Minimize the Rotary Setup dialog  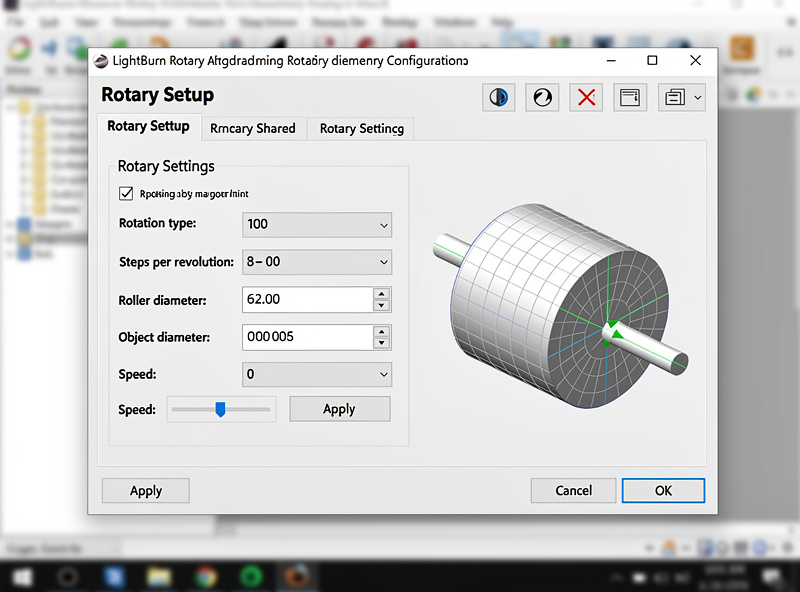[611, 61]
